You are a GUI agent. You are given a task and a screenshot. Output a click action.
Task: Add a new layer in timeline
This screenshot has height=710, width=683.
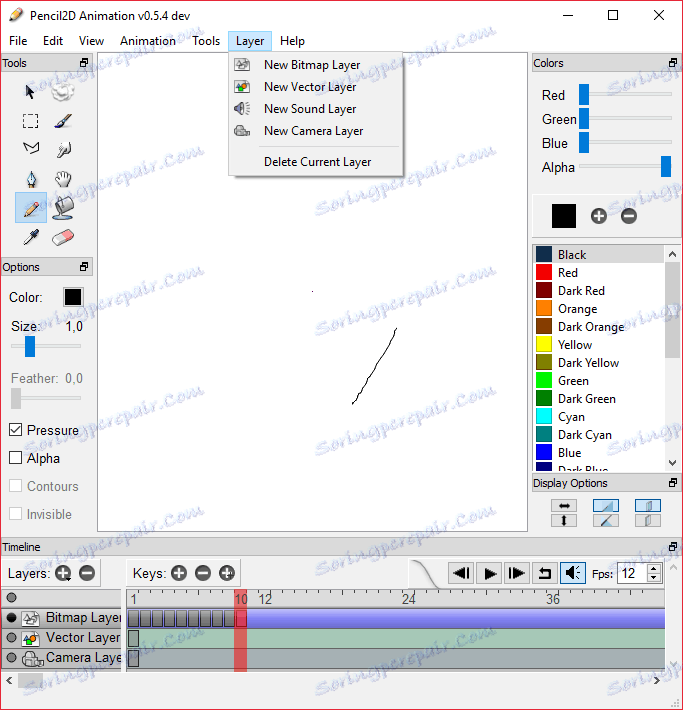click(x=63, y=573)
